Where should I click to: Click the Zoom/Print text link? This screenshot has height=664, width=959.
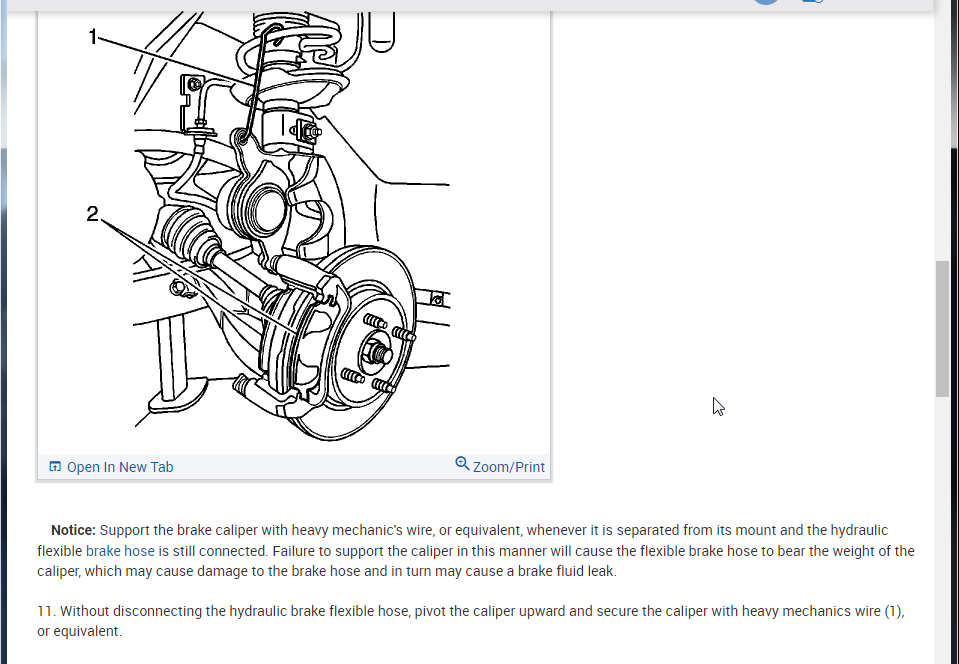click(x=508, y=467)
